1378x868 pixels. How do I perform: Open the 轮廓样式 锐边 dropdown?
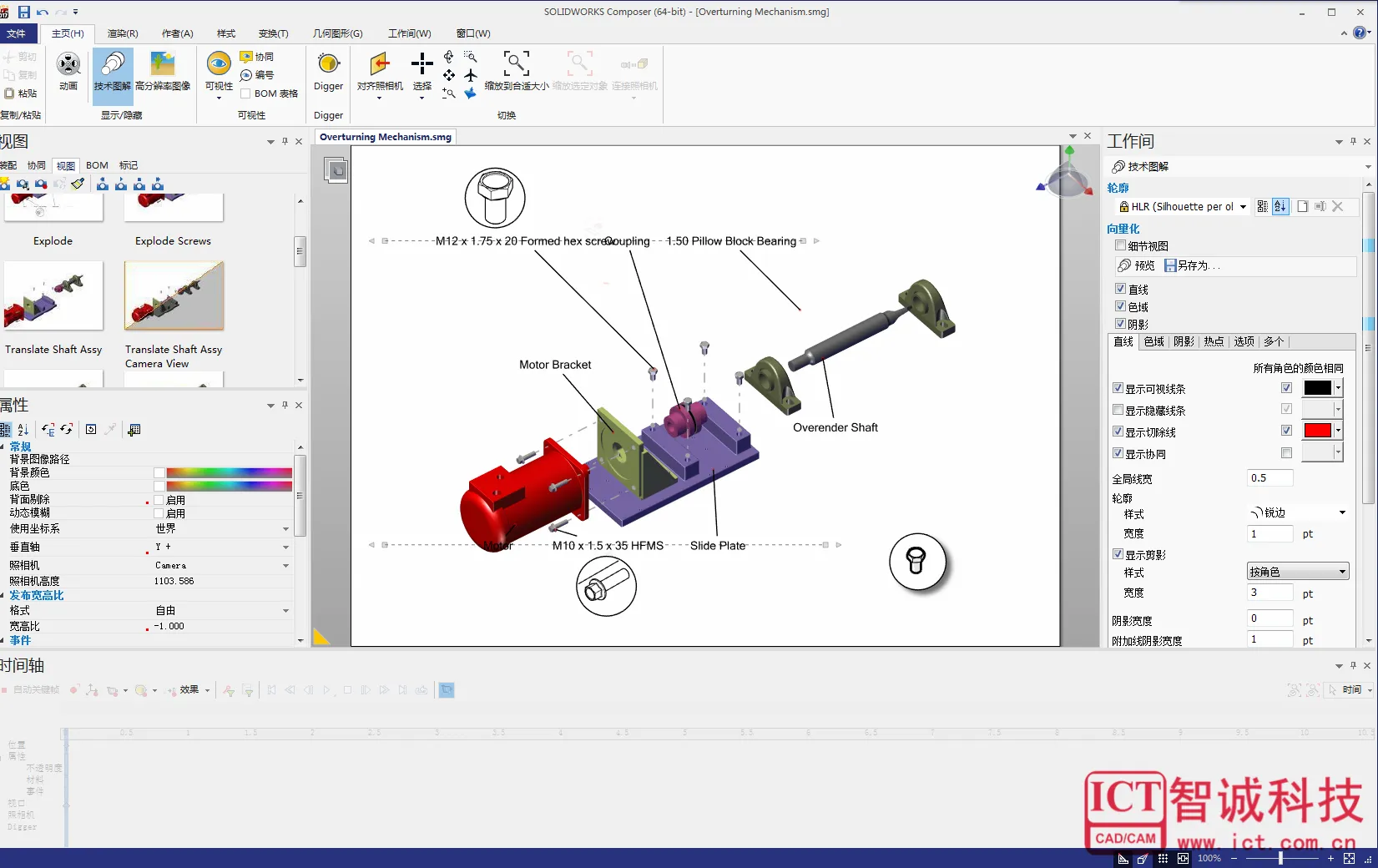1298,512
